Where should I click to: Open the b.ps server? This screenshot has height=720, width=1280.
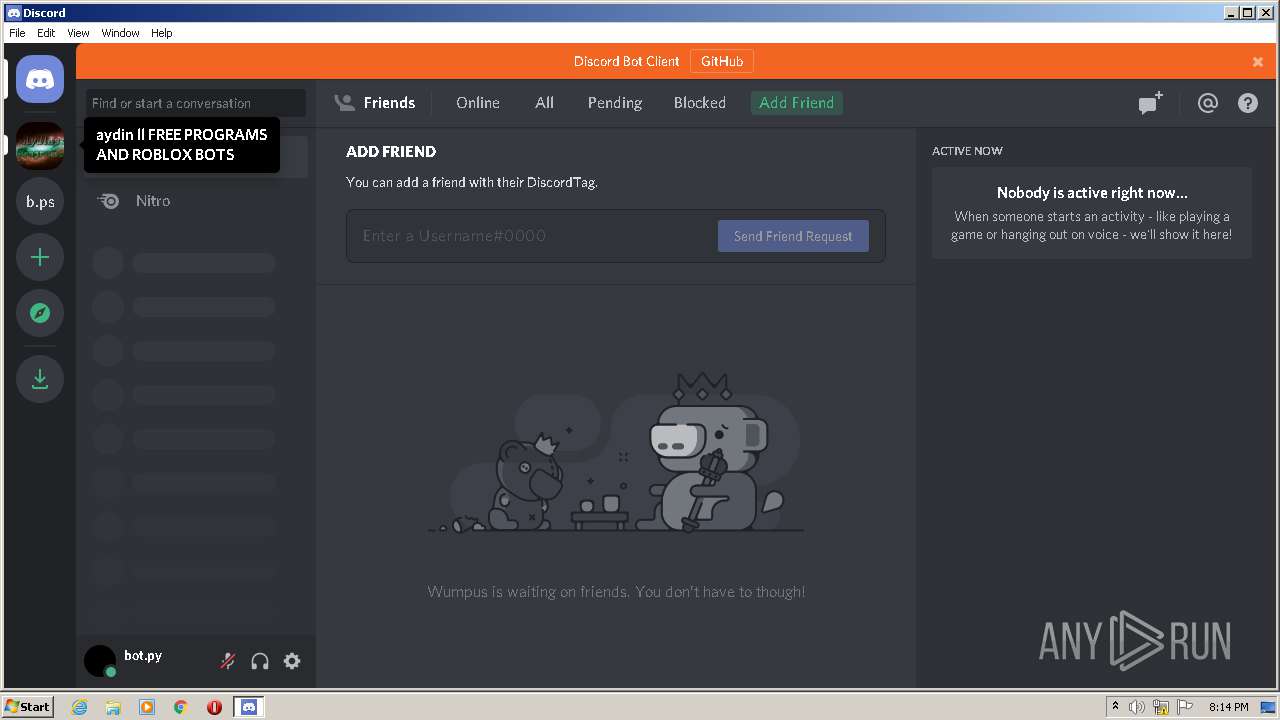coord(40,201)
